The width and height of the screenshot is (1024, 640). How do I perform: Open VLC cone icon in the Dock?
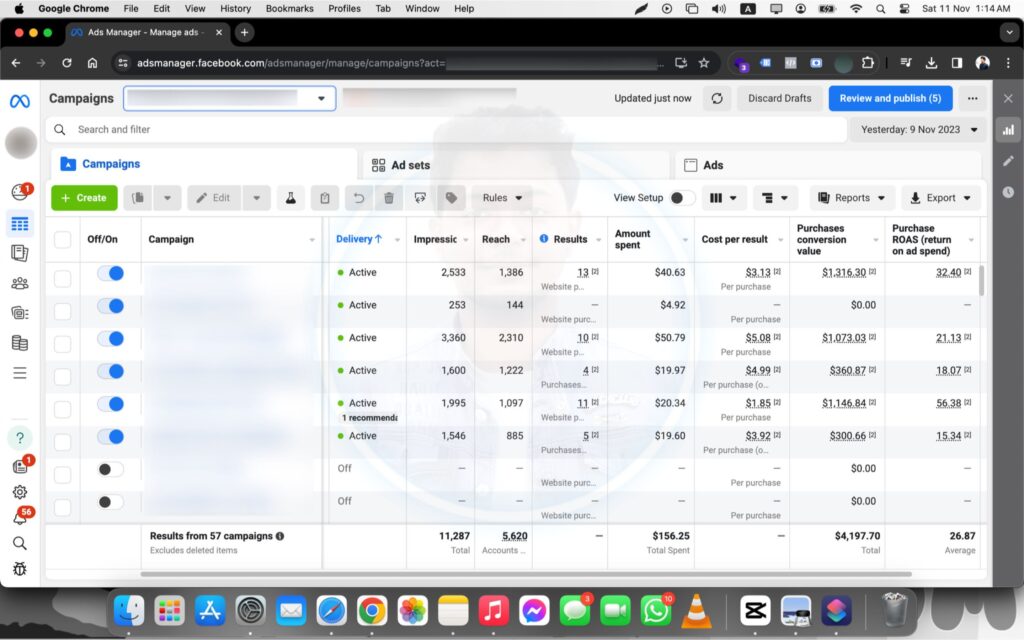(696, 611)
